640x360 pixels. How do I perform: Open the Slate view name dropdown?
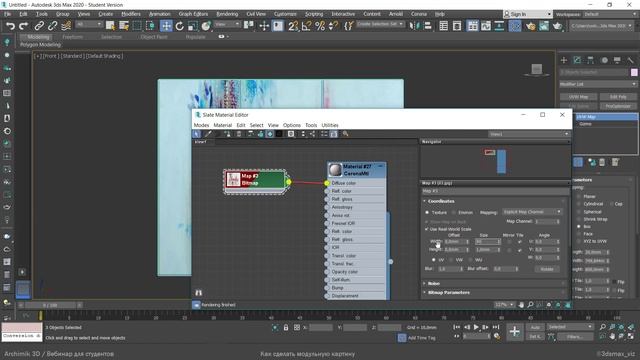[x=529, y=134]
